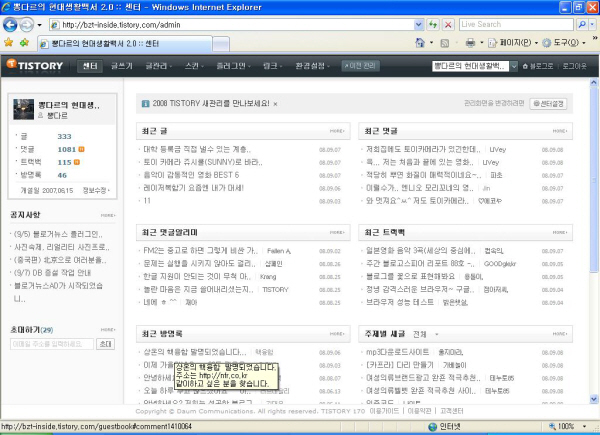Click MORE in the 최근 댓글 panel
This screenshot has height=435, width=600.
tap(560, 131)
